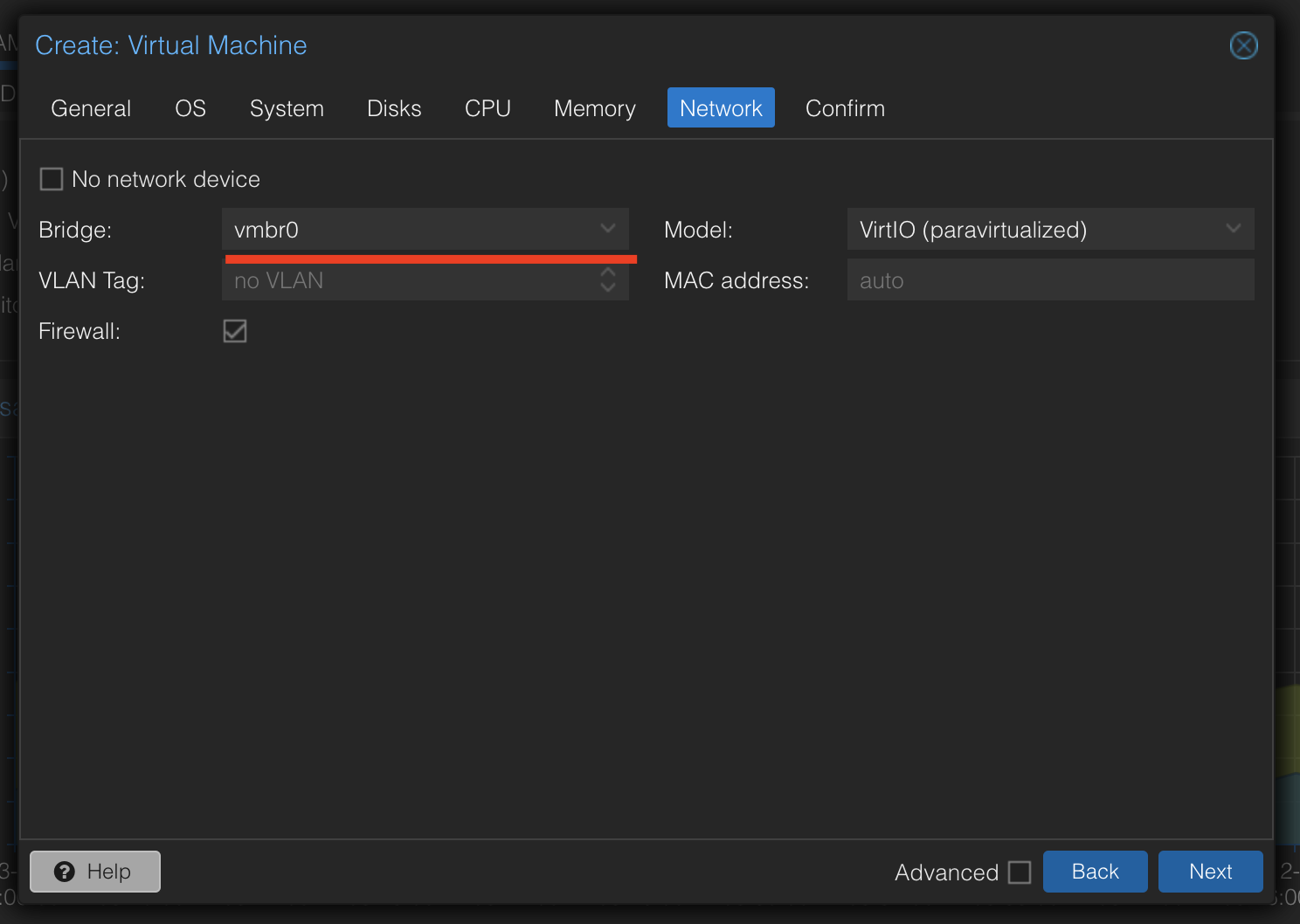
Task: Enable the No network device checkbox
Action: coord(52,179)
